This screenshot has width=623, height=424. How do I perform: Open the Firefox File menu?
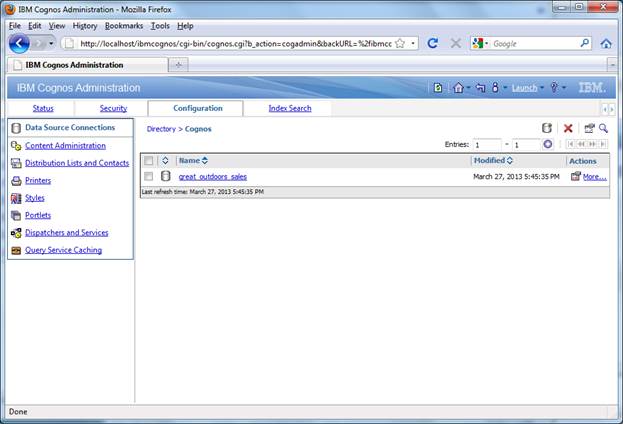tap(15, 26)
